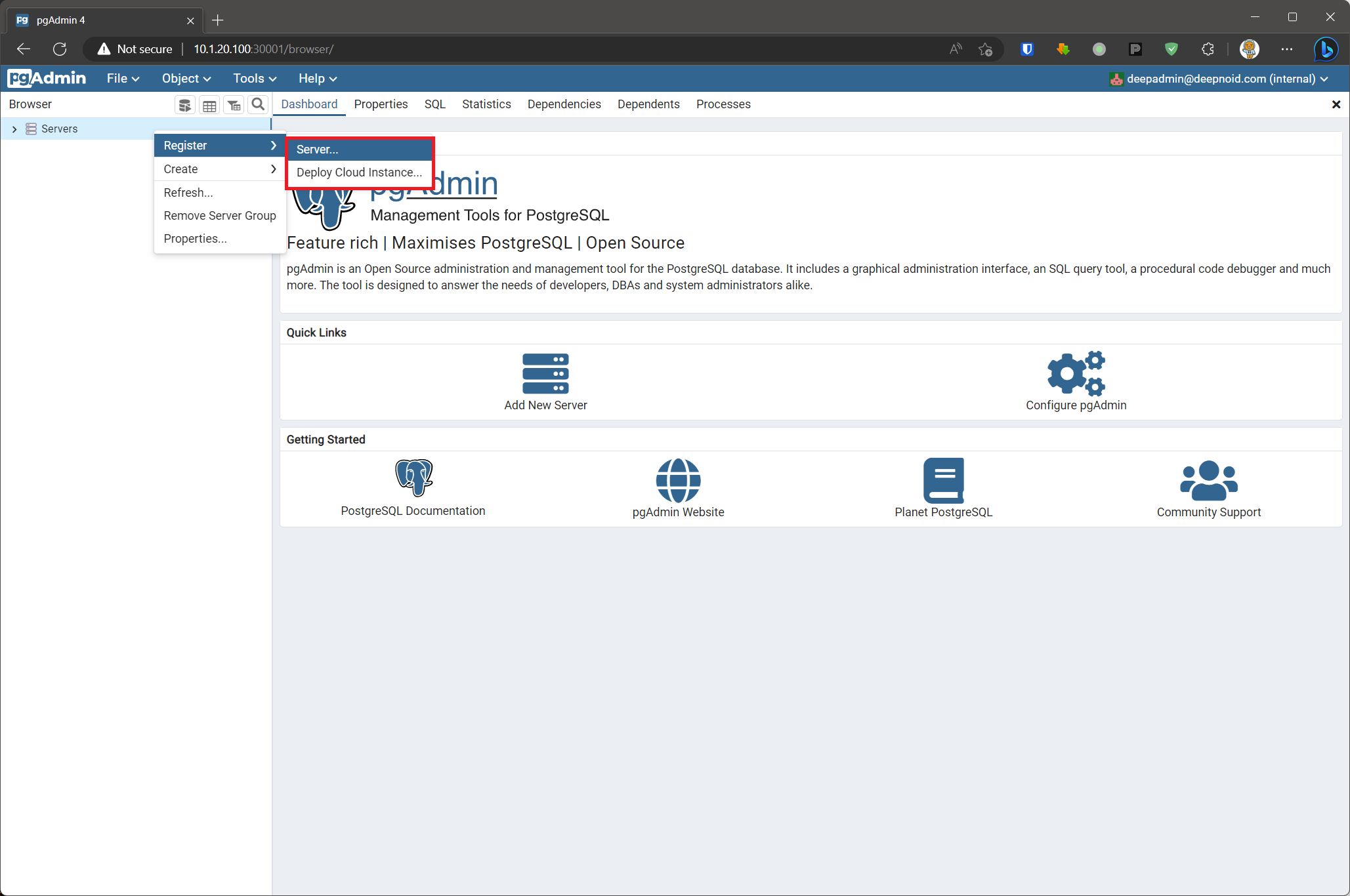
Task: Choose Deploy Cloud Instance... option
Action: pos(360,173)
